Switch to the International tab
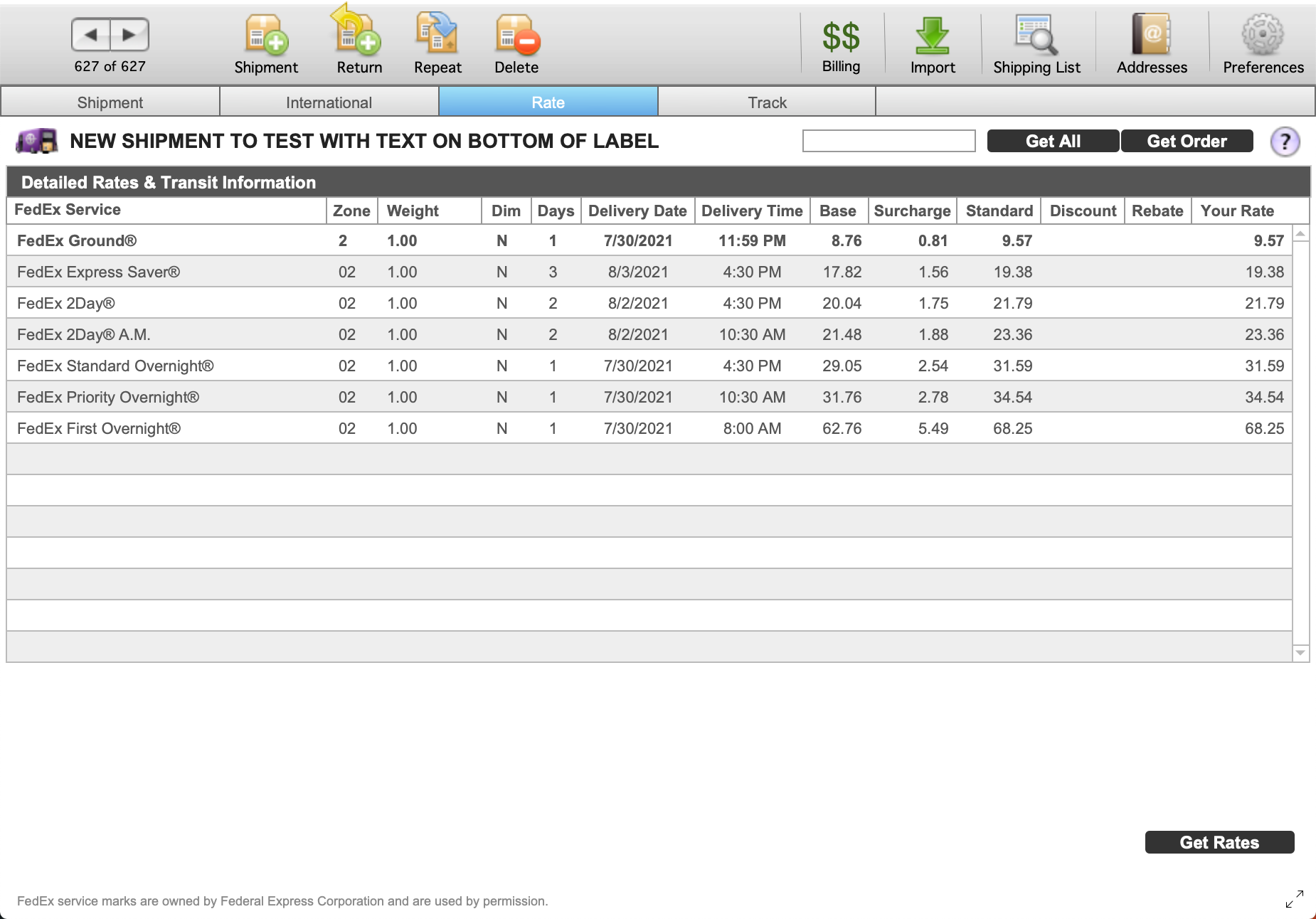Viewport: 1316px width, 919px height. click(x=329, y=102)
